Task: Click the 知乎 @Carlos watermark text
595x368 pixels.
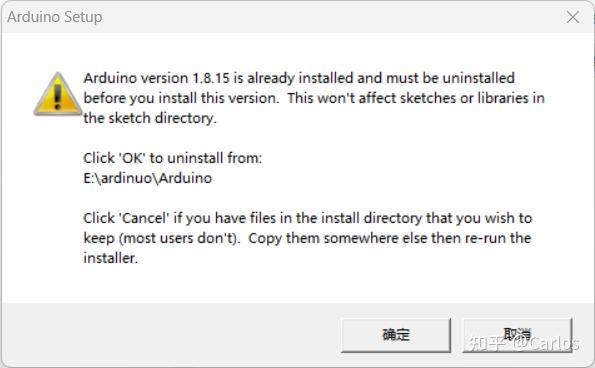Action: coord(524,343)
